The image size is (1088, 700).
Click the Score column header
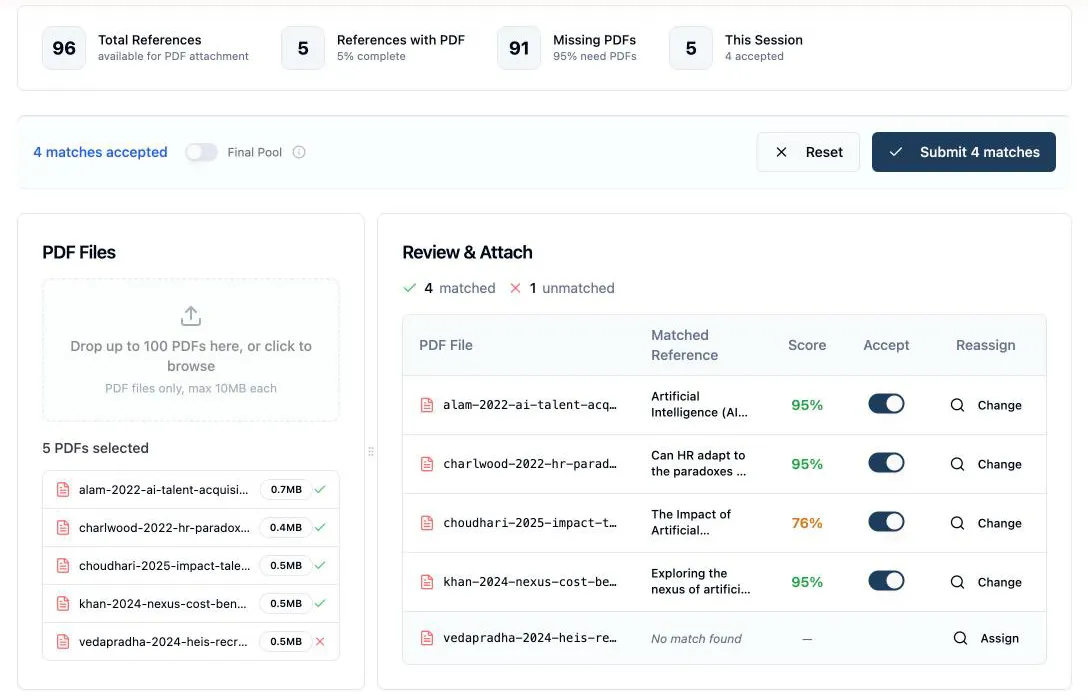(807, 345)
